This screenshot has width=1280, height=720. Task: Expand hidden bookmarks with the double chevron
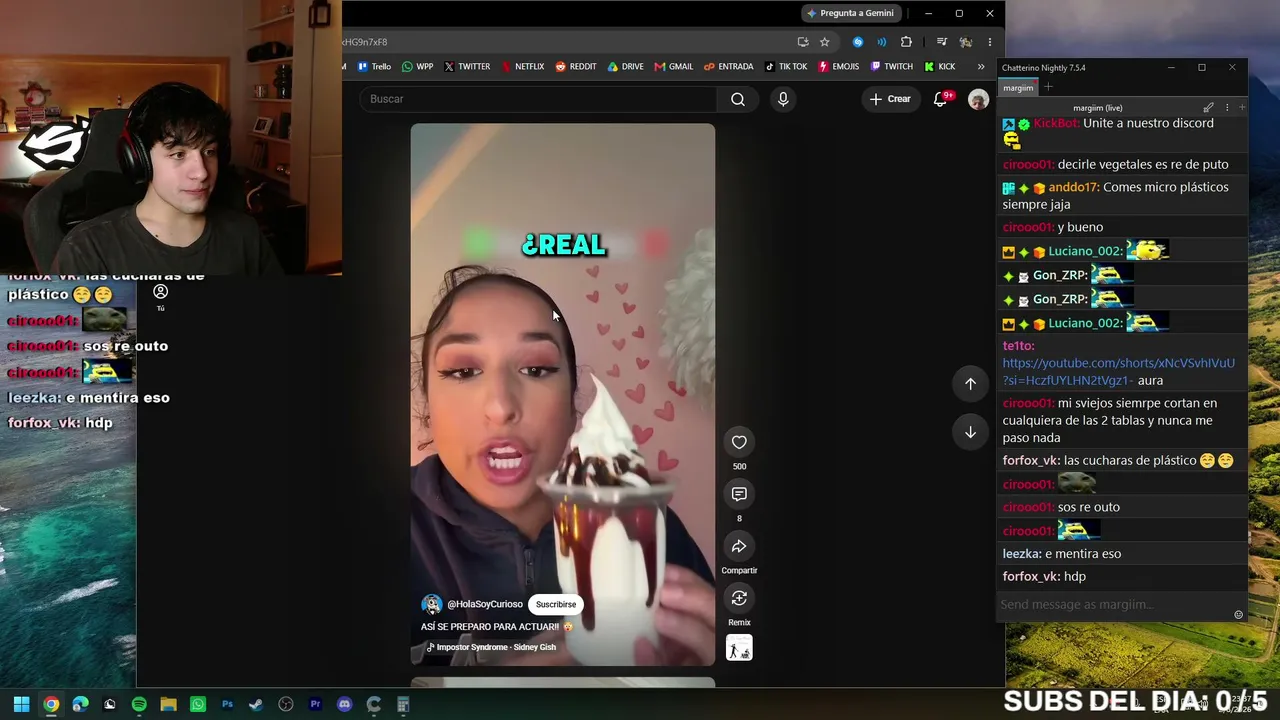[x=981, y=67]
